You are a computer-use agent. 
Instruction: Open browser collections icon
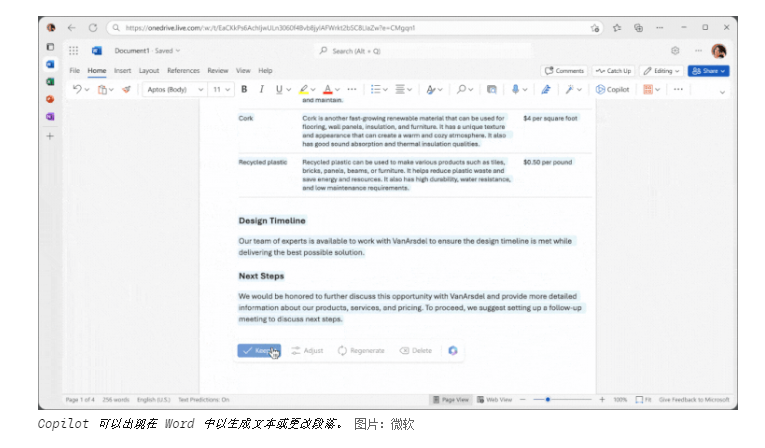(x=638, y=28)
